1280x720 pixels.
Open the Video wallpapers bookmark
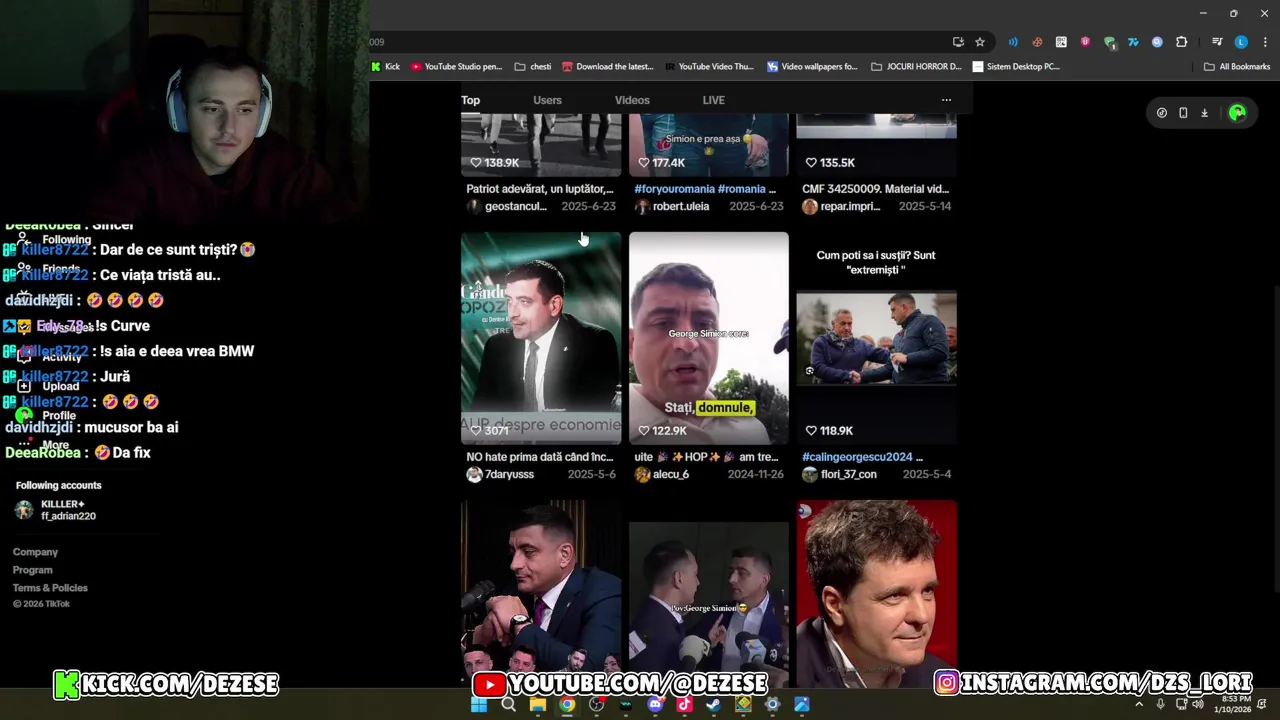[812, 67]
